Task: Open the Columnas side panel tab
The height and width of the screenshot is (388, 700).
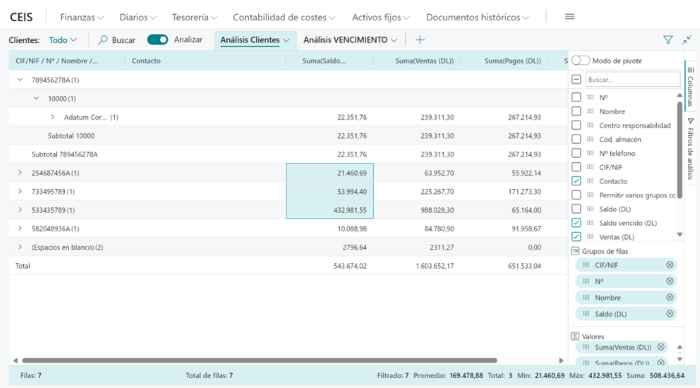Action: (691, 86)
